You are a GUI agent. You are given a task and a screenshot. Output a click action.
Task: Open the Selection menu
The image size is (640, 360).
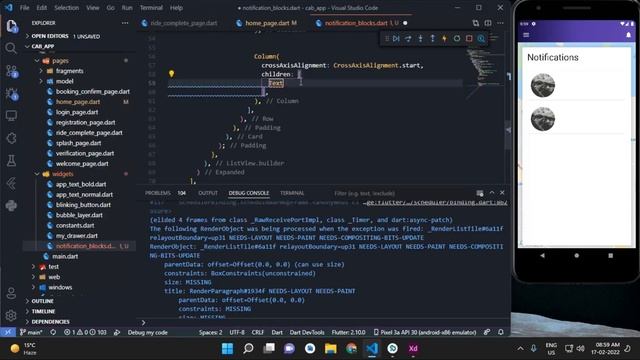click(x=67, y=8)
